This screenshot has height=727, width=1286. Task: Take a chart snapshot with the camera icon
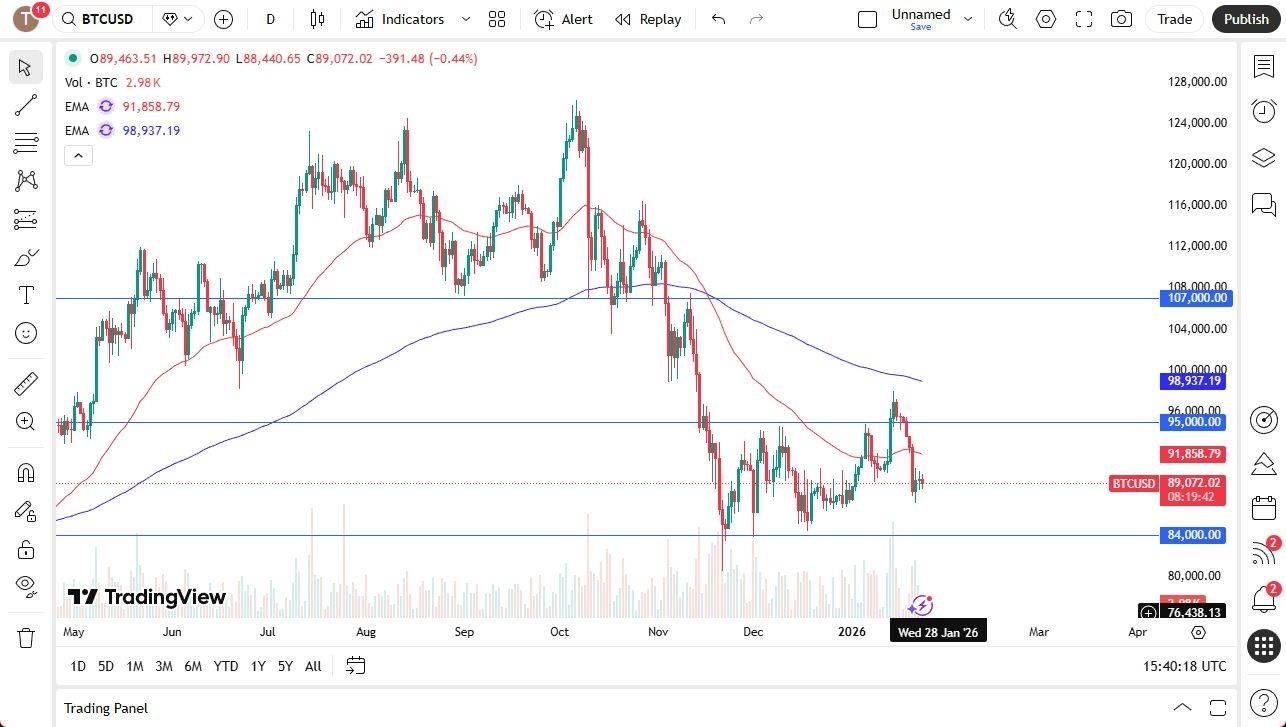1121,19
